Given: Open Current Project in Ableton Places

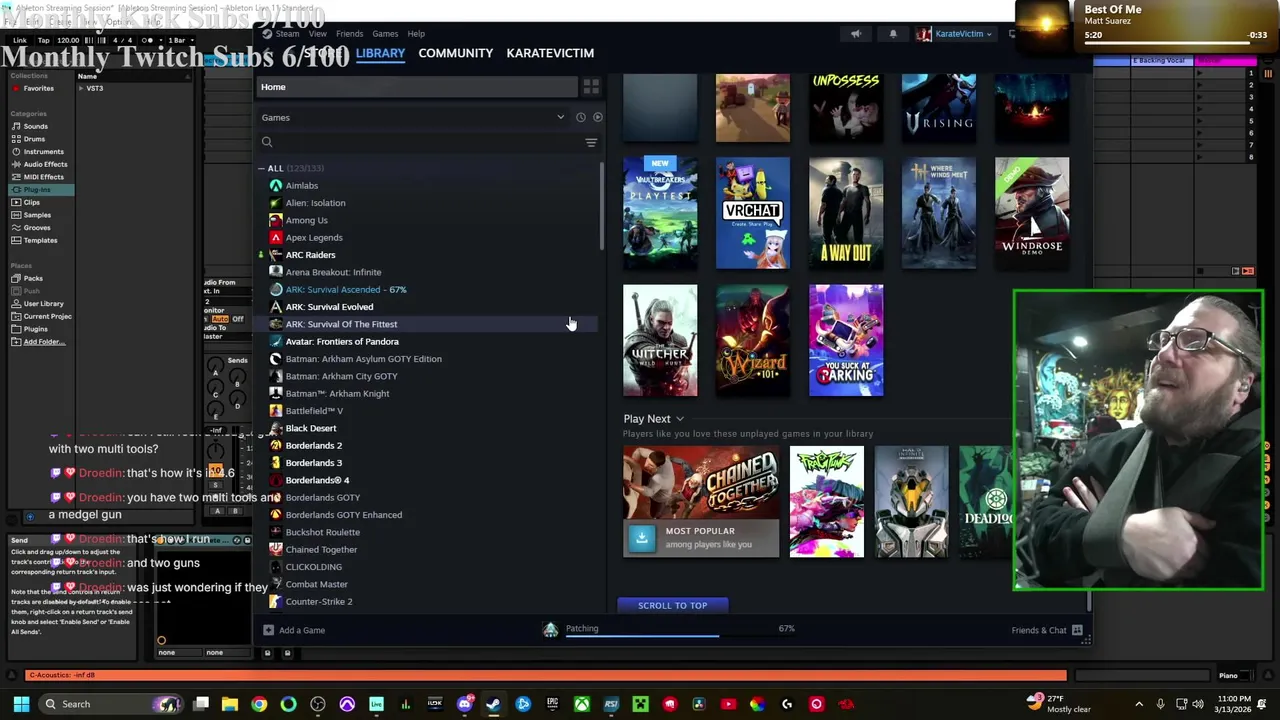Looking at the screenshot, I should tap(47, 316).
